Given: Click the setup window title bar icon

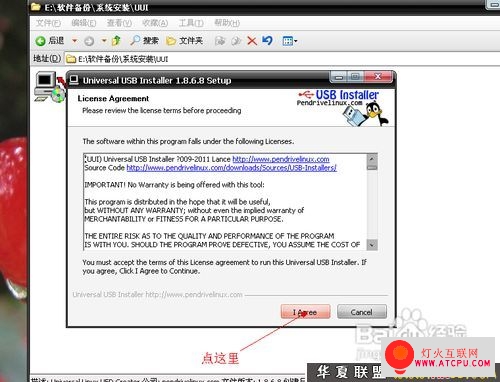Looking at the screenshot, I should [x=74, y=80].
